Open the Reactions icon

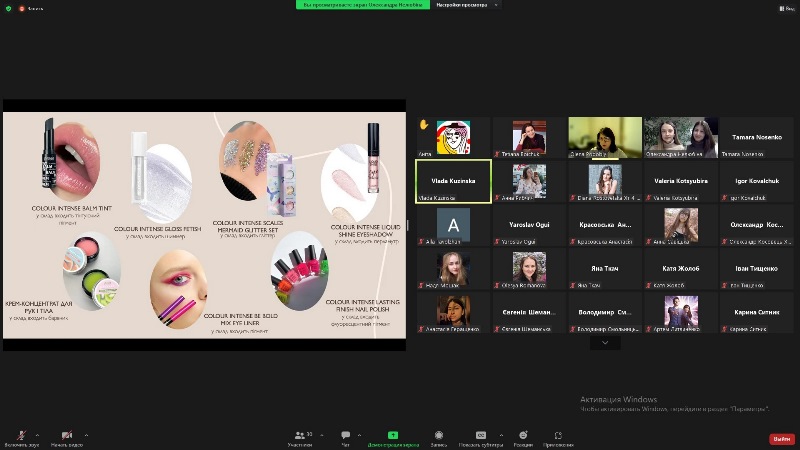523,436
